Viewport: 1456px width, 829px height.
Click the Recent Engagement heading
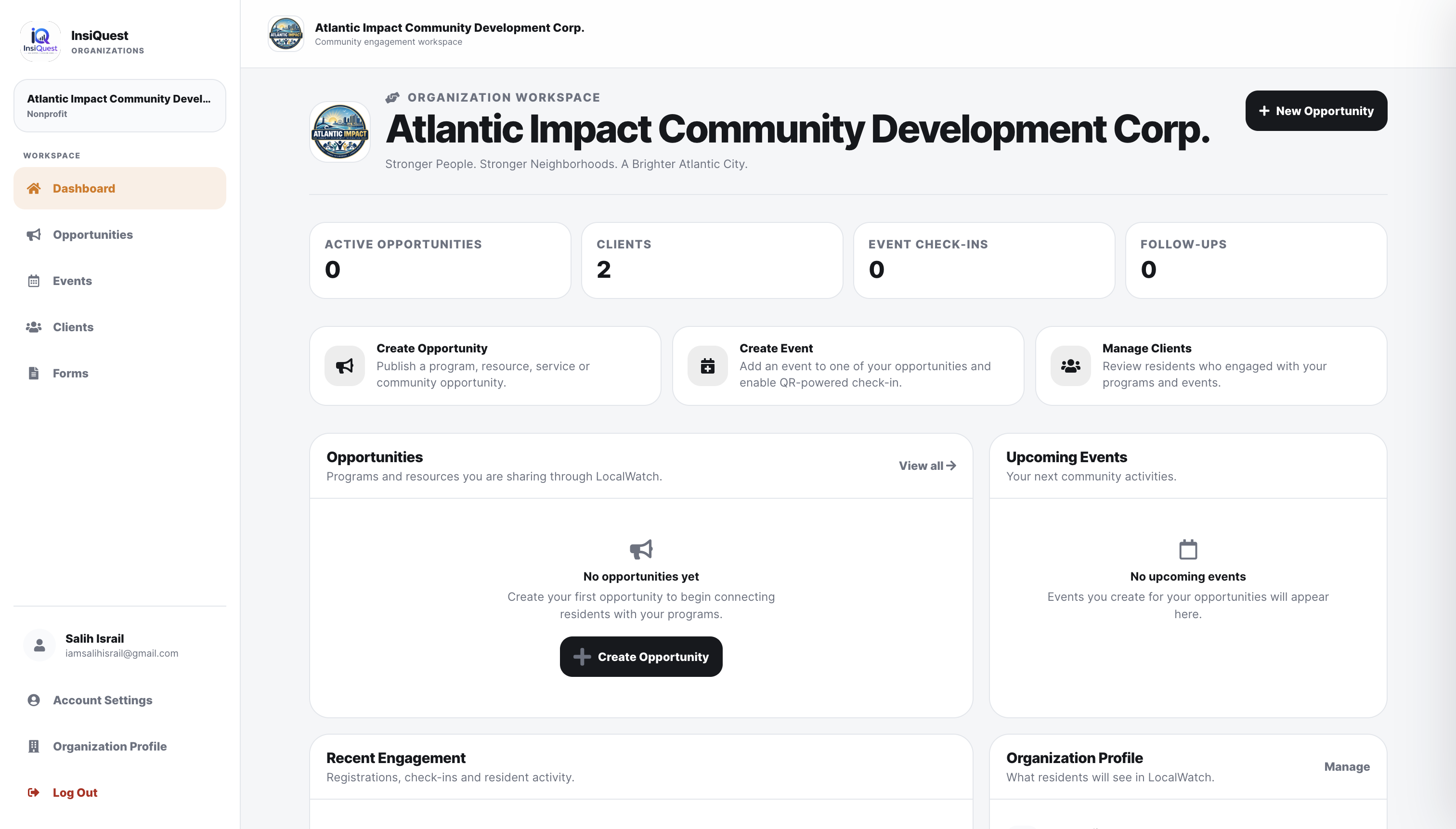click(396, 758)
